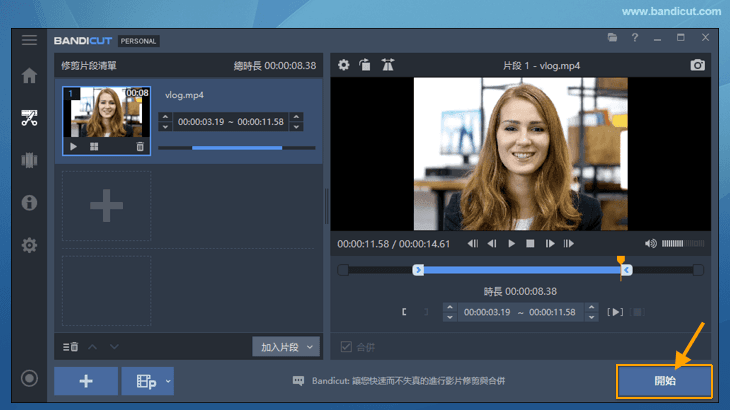Step forward one frame
The width and height of the screenshot is (730, 410).
pos(550,243)
